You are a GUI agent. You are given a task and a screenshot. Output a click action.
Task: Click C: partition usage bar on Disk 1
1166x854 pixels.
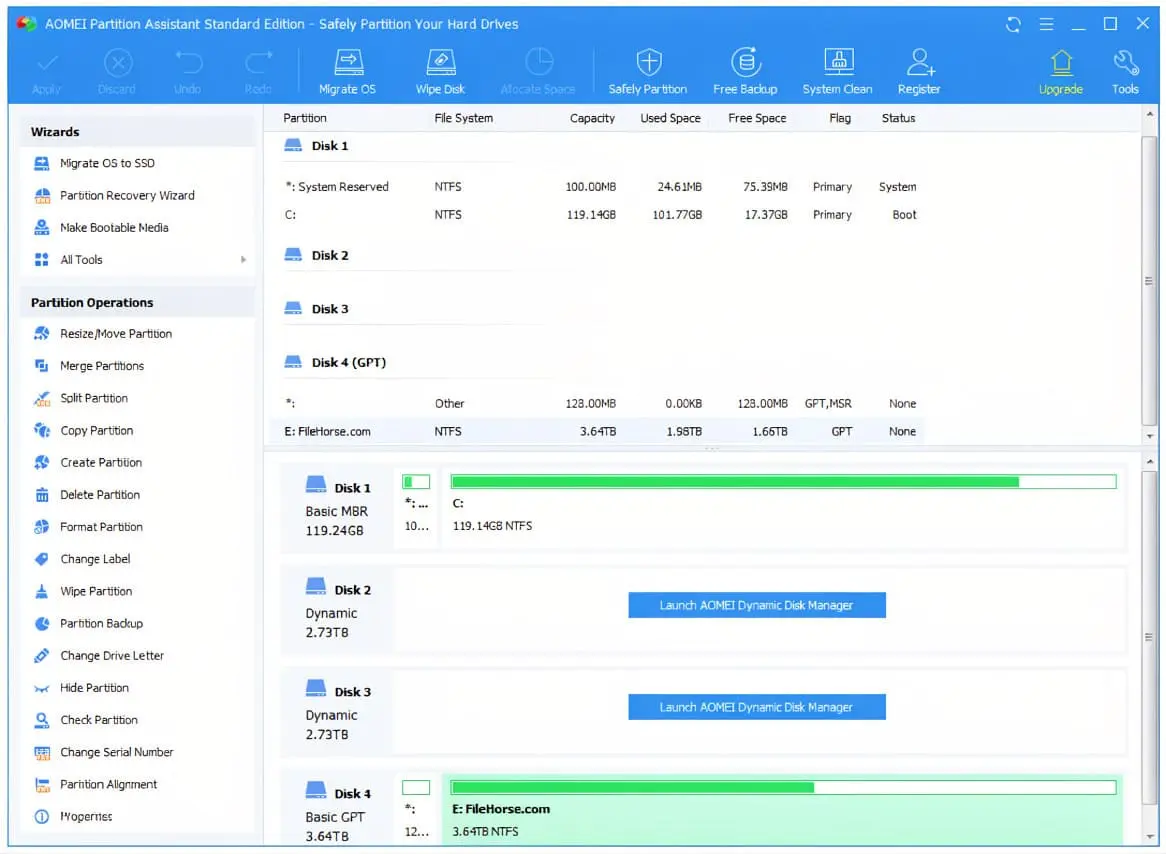point(783,482)
